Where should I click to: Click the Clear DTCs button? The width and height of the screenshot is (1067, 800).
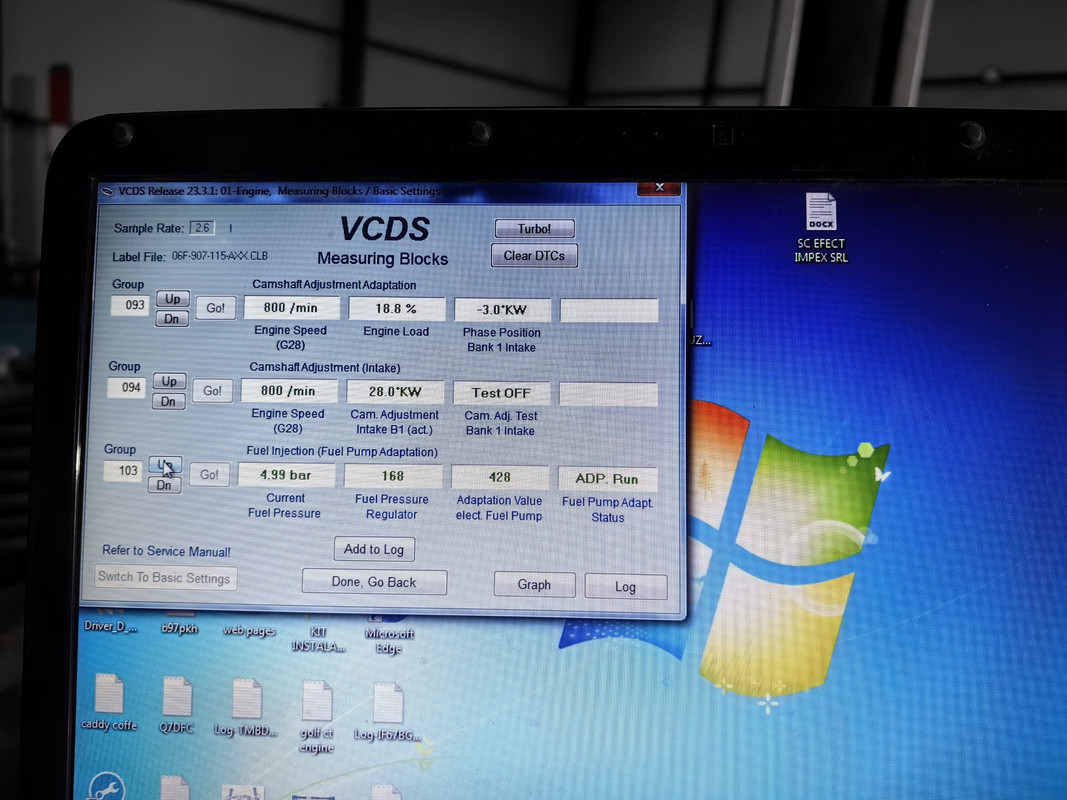click(x=534, y=256)
